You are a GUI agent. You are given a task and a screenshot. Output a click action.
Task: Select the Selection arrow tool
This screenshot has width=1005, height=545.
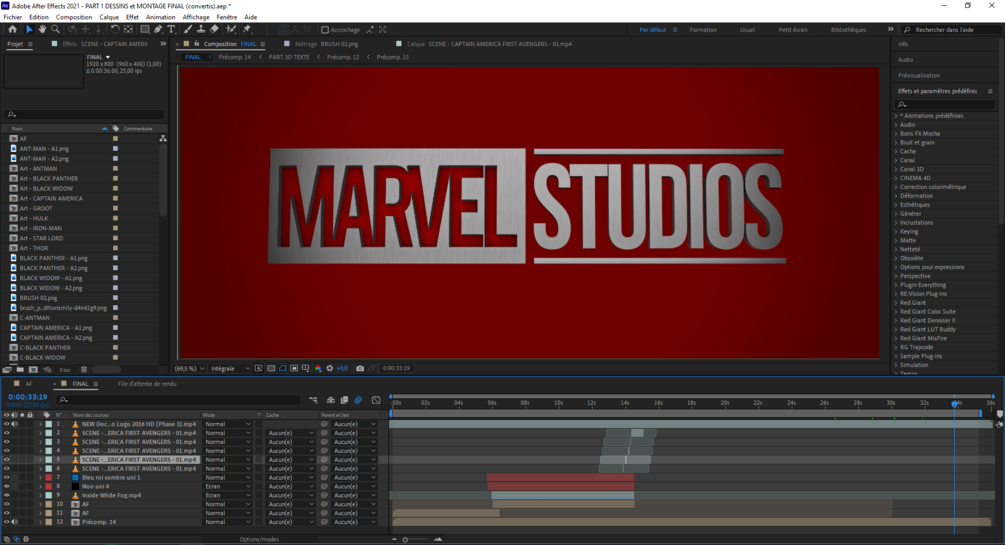(x=29, y=29)
